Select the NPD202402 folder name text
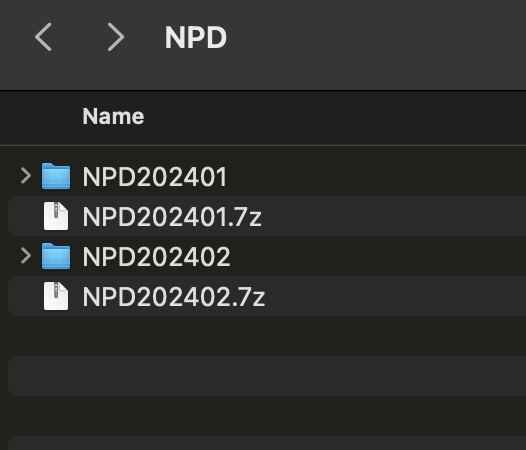The width and height of the screenshot is (526, 450). [x=156, y=257]
